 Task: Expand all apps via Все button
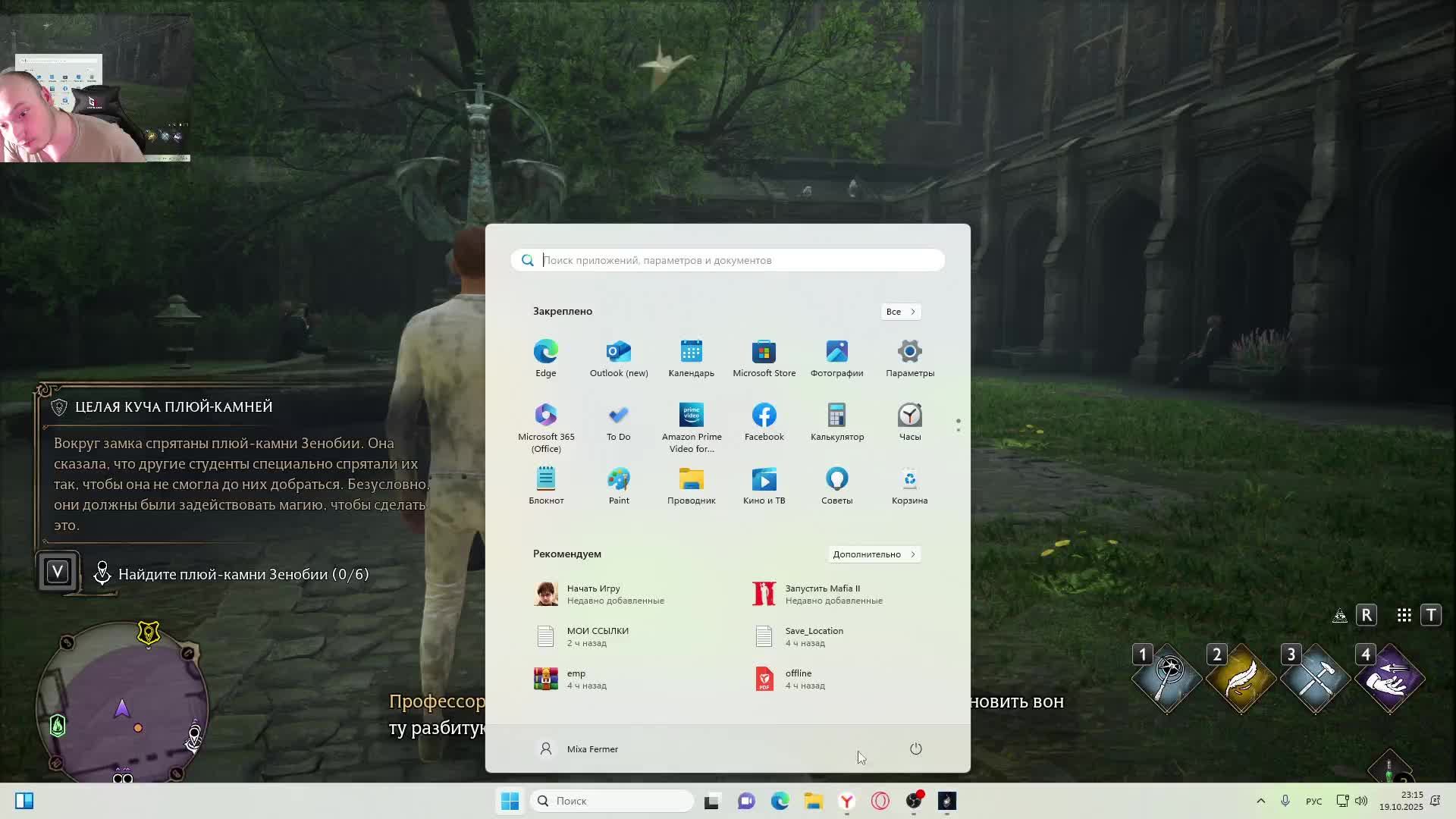[901, 312]
